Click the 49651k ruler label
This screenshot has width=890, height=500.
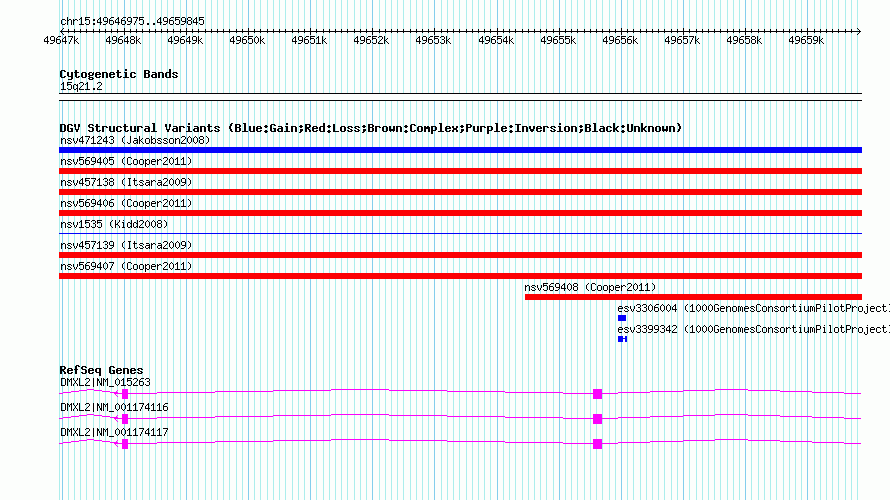coord(309,40)
